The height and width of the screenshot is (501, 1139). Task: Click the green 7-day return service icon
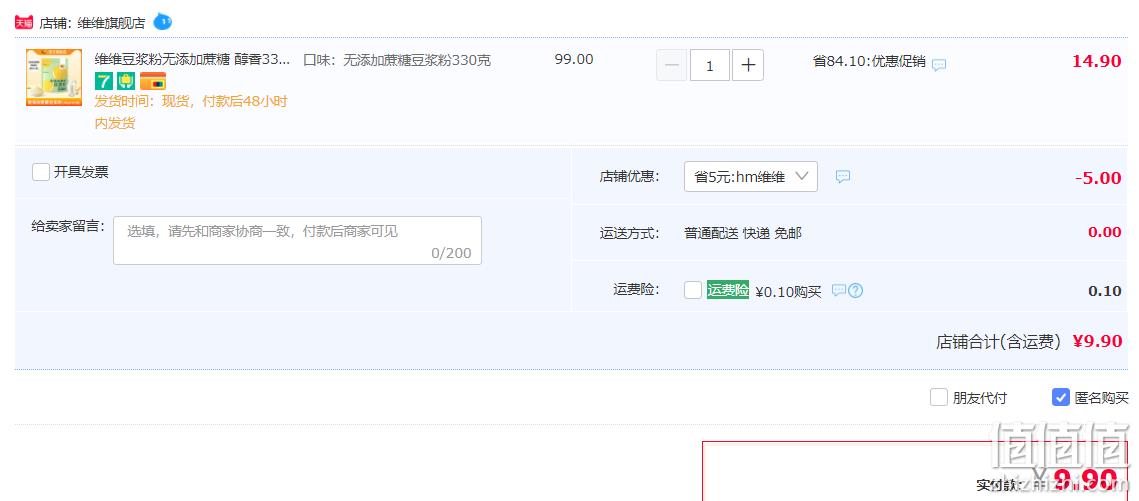tap(104, 81)
